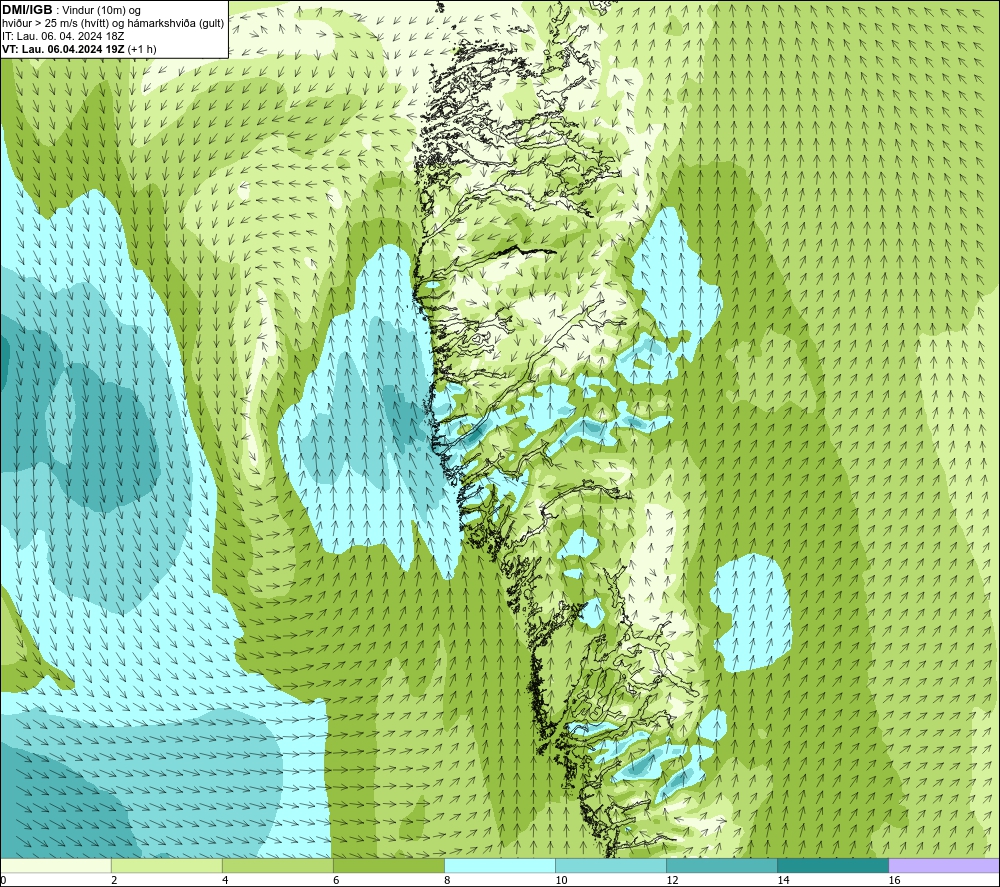Click the 4–6 m/s green legend swatch

click(x=277, y=865)
